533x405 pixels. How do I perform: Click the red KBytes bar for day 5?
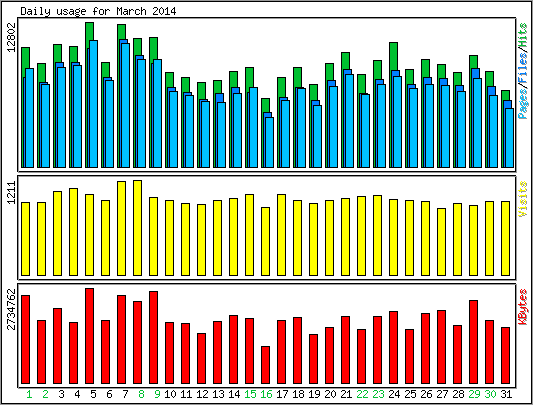pos(89,336)
